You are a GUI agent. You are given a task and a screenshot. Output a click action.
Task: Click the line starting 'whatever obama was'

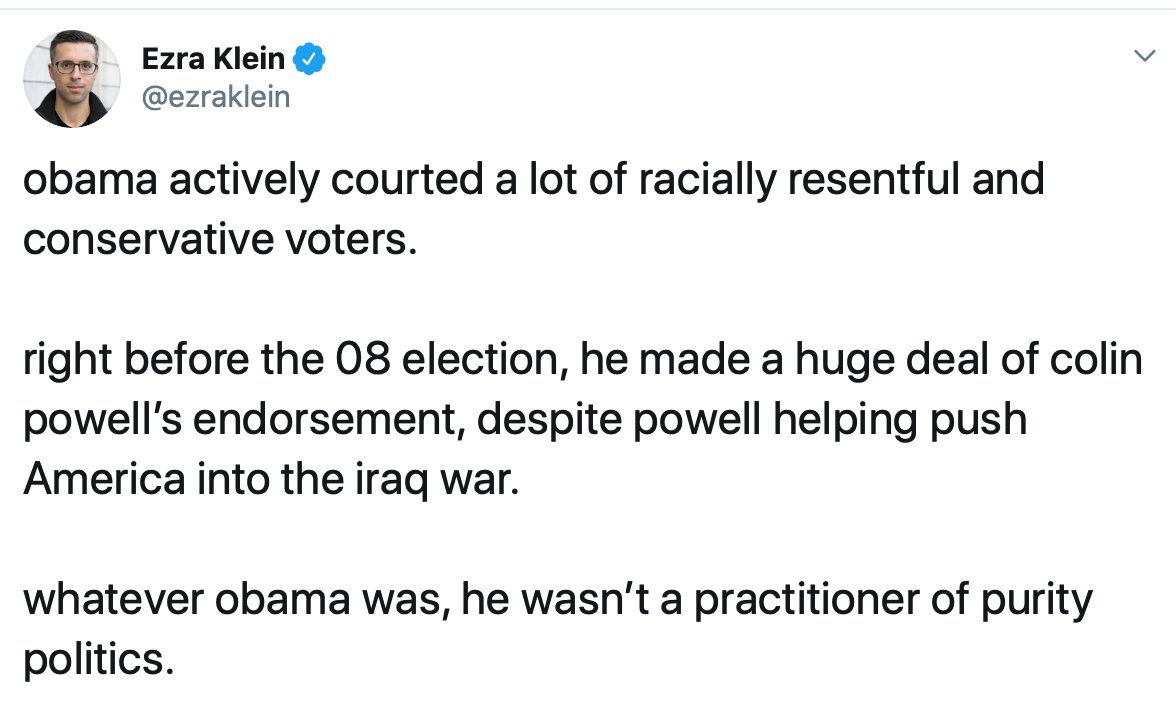pos(558,600)
